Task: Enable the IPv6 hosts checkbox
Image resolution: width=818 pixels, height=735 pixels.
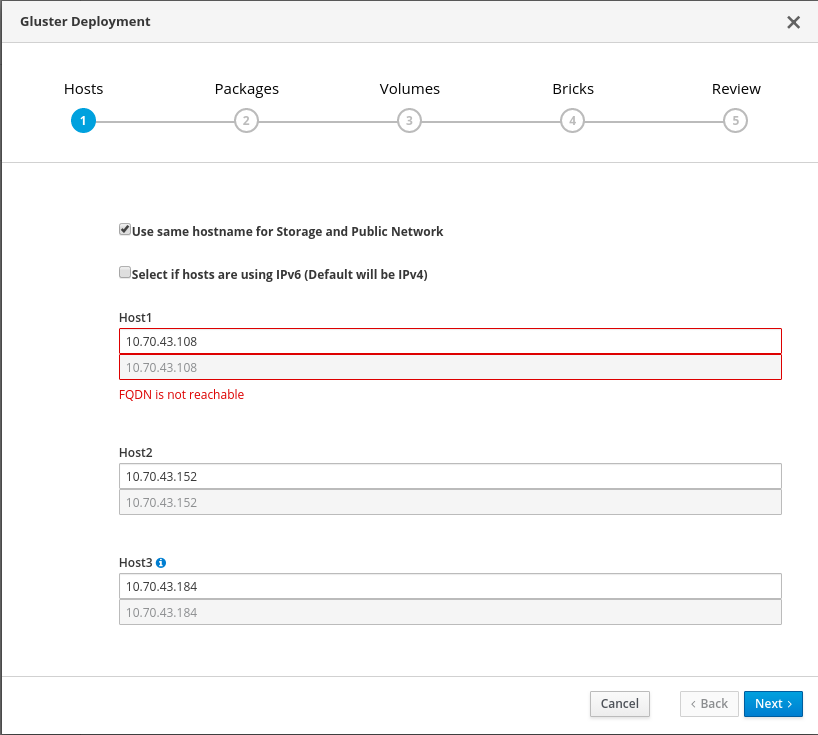Action: coord(125,272)
